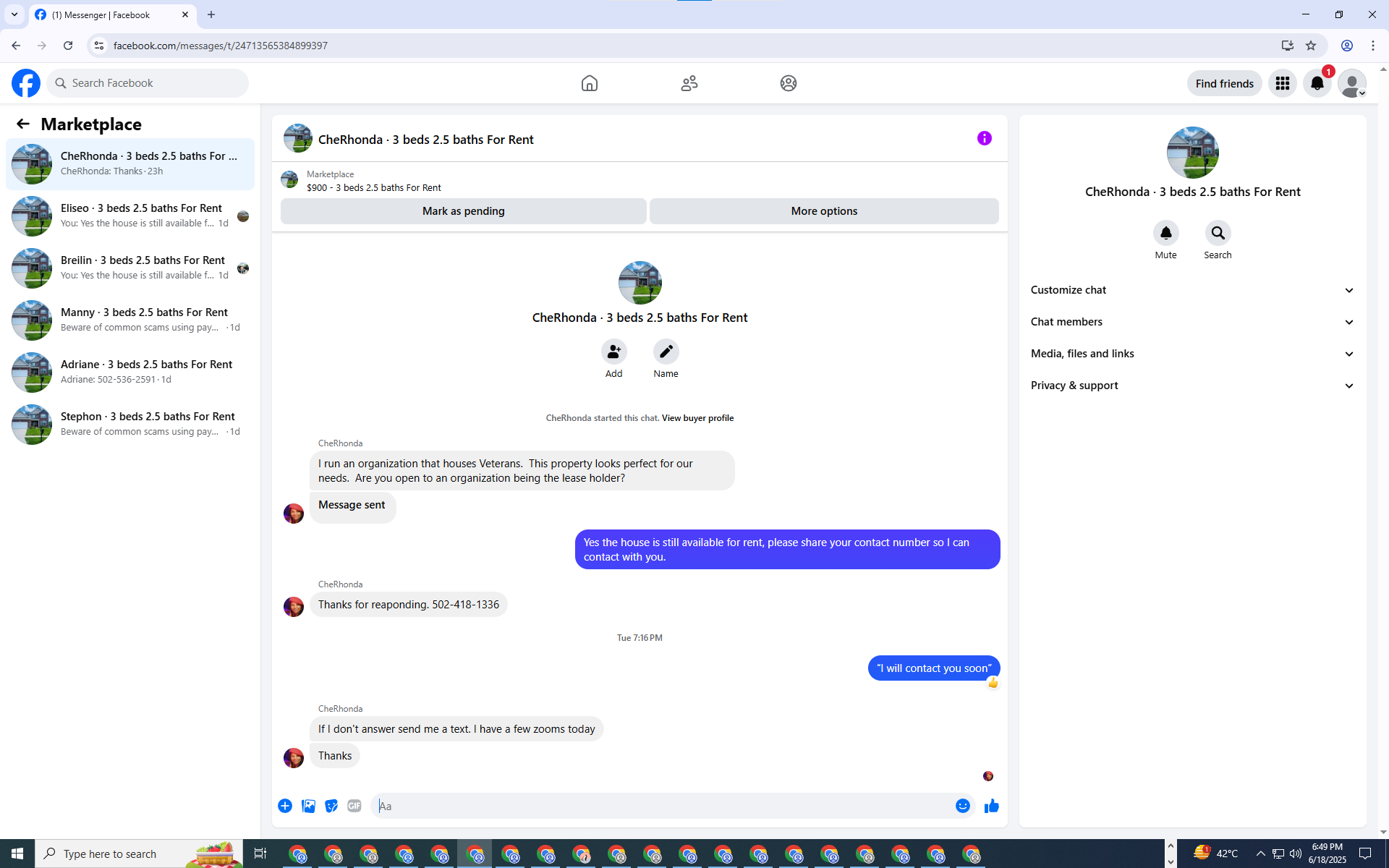Open the Adriane conversation

pos(130,373)
